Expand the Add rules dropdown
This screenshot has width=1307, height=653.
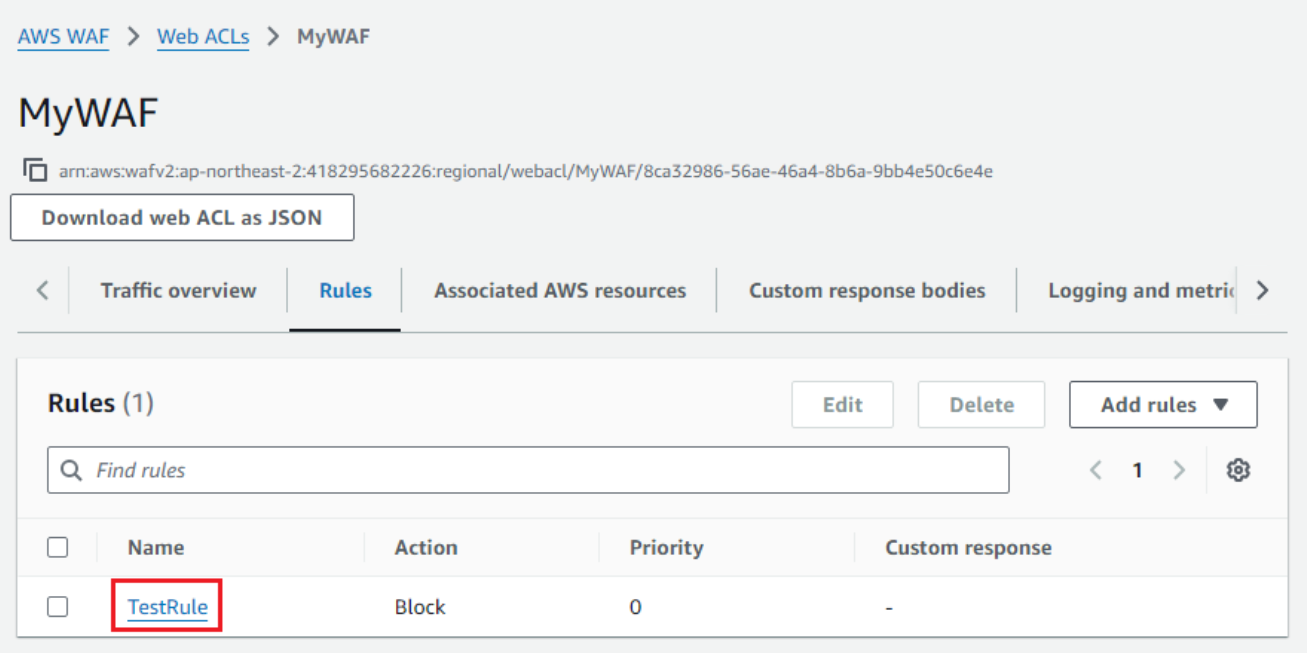[1163, 405]
